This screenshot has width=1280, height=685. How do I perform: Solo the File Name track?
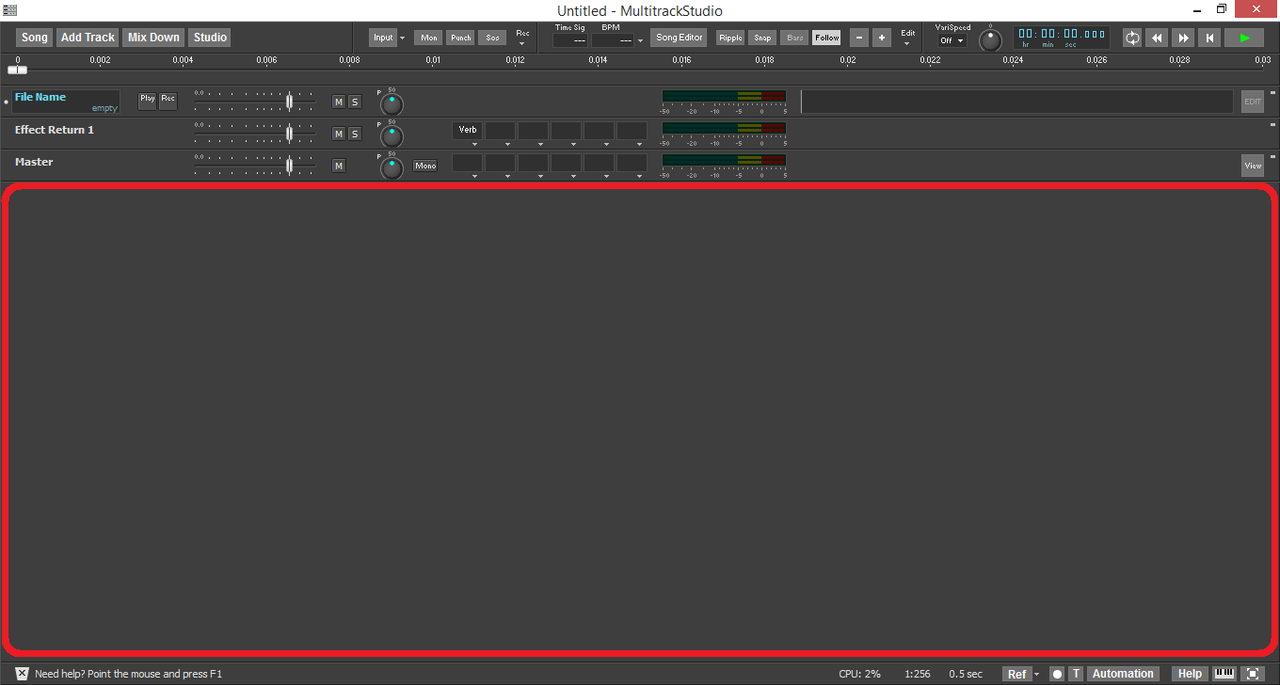pos(354,102)
